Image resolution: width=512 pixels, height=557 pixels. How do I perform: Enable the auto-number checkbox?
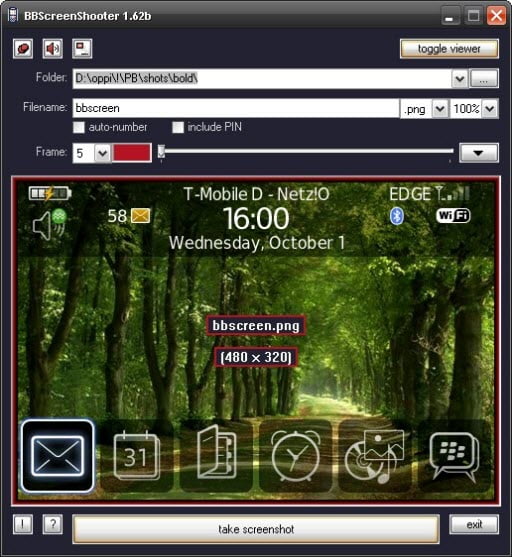79,127
